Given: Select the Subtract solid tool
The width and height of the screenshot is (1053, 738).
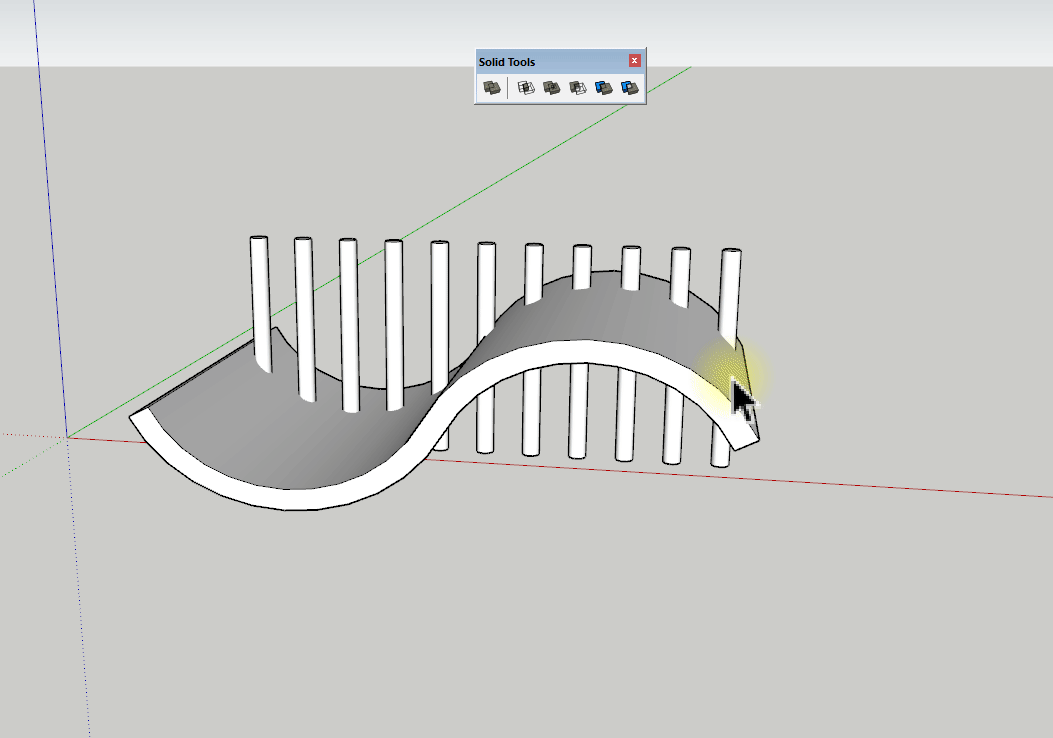Looking at the screenshot, I should click(x=578, y=87).
